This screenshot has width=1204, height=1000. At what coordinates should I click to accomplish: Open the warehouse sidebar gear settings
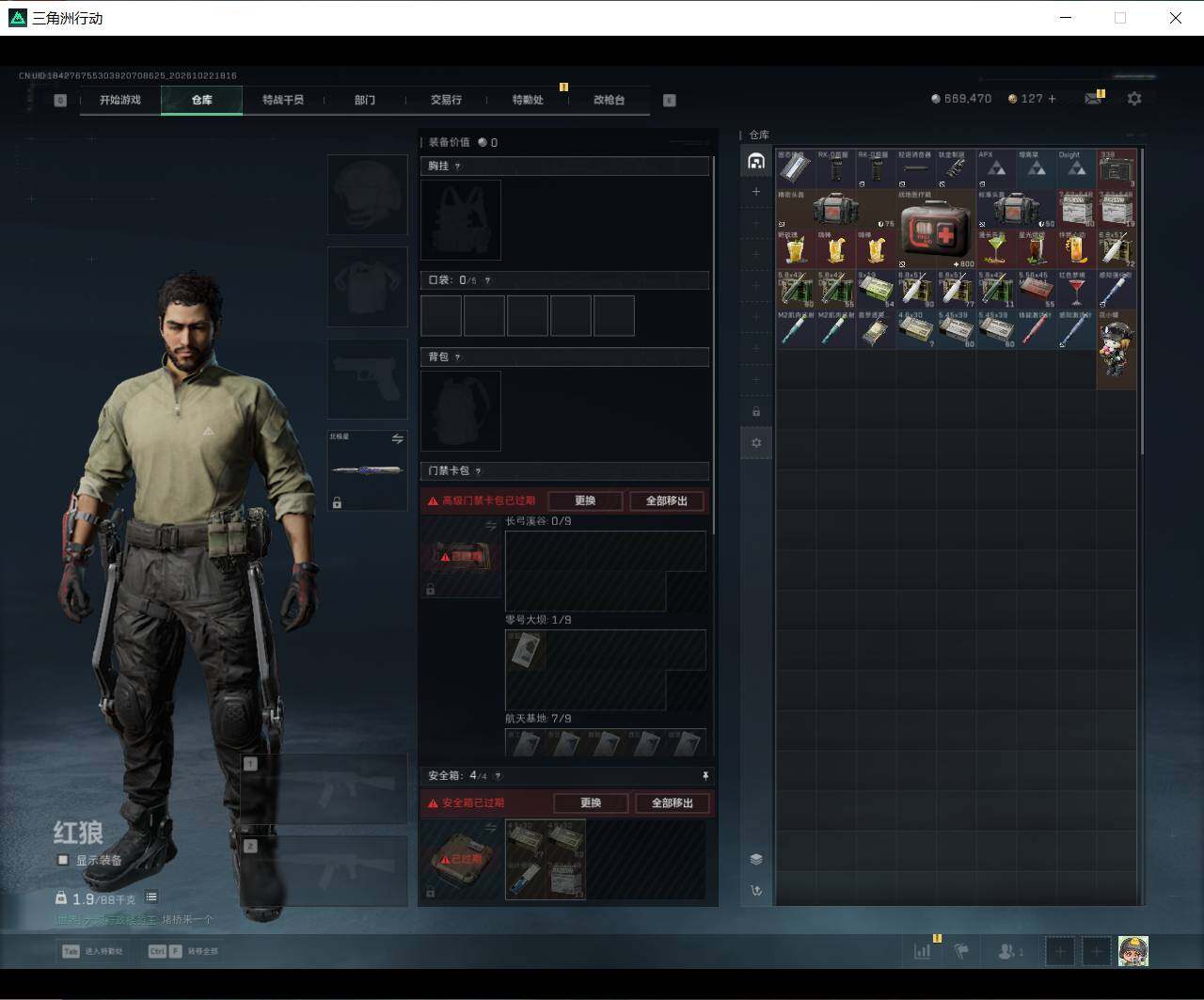click(x=755, y=443)
